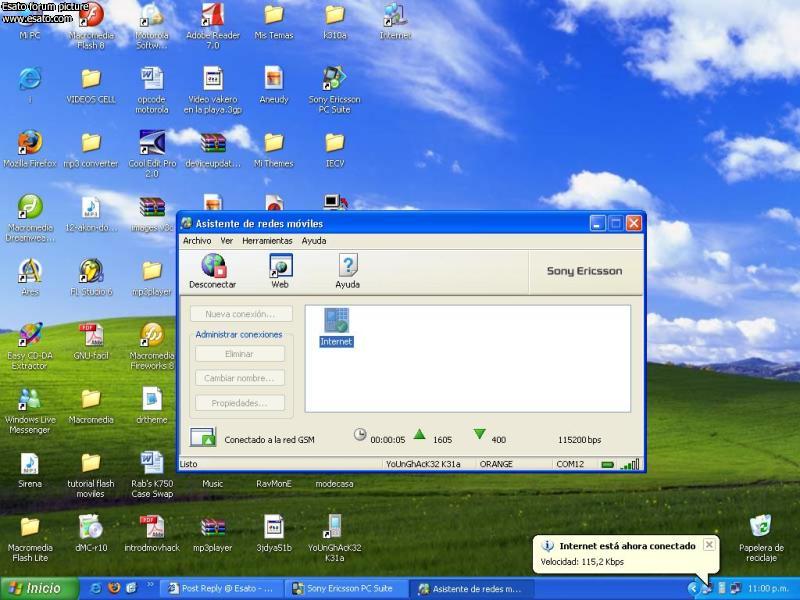The width and height of the screenshot is (800, 600).
Task: Expand hidden system tray icons arrow
Action: point(692,588)
